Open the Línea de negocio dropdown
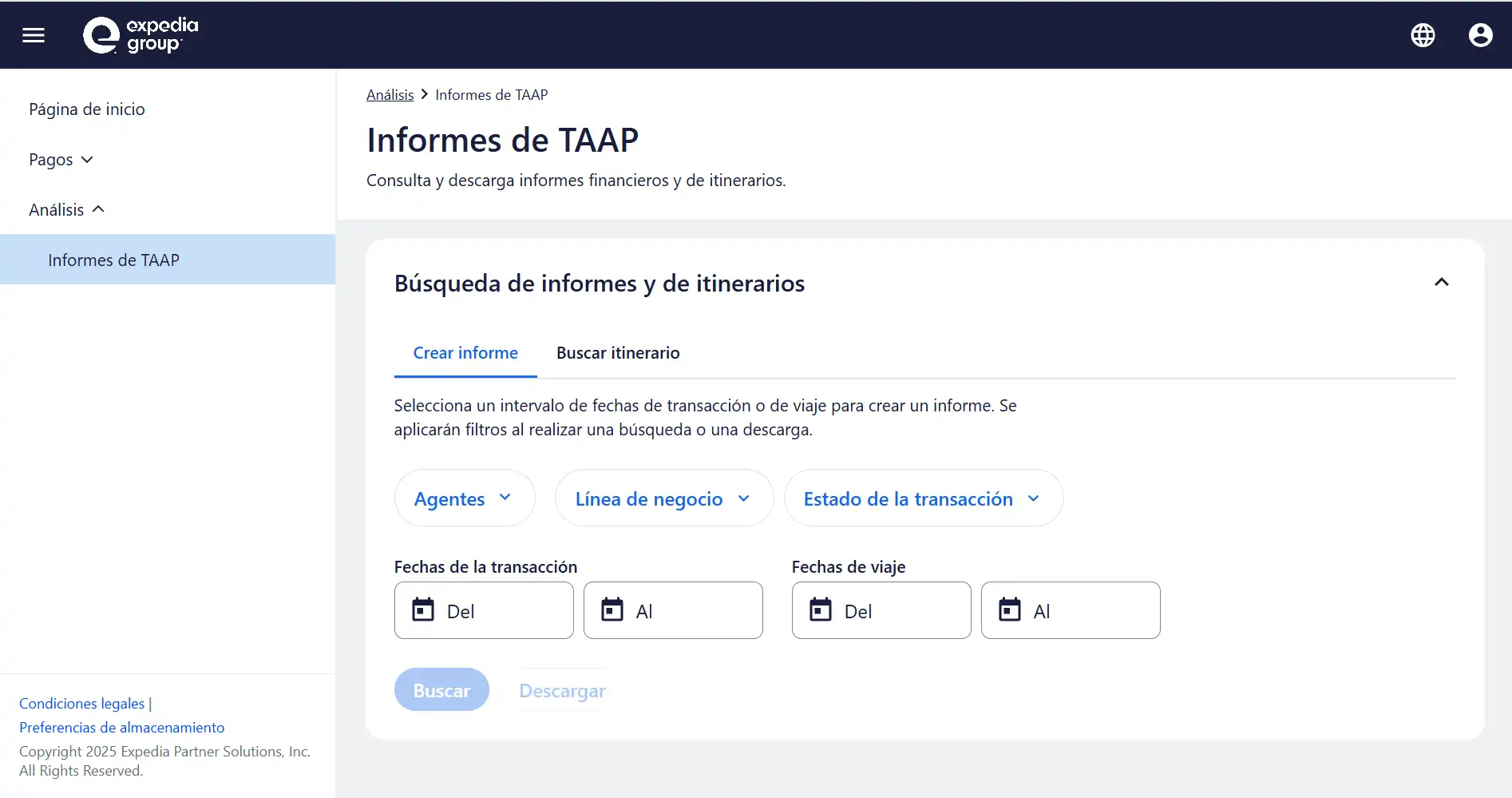 point(663,498)
